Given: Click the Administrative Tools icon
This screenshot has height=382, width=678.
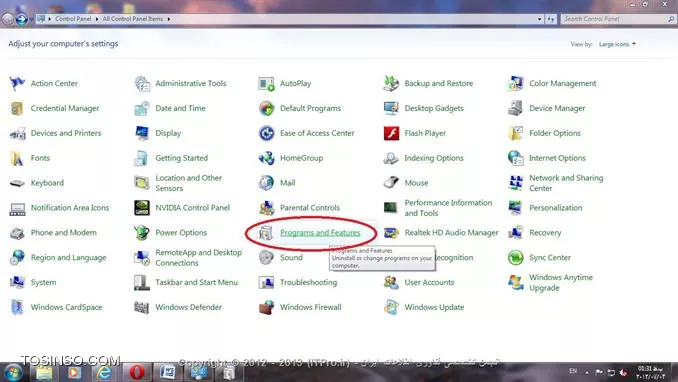Looking at the screenshot, I should click(x=142, y=83).
